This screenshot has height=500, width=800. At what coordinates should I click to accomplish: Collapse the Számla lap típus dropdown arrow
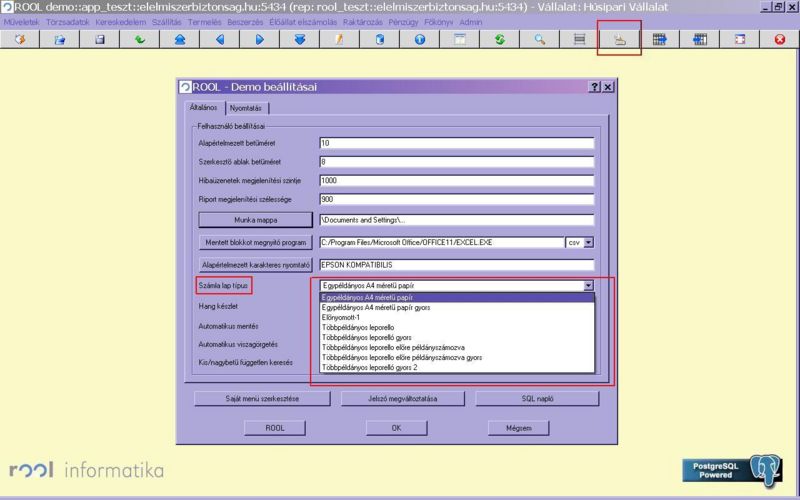click(588, 286)
